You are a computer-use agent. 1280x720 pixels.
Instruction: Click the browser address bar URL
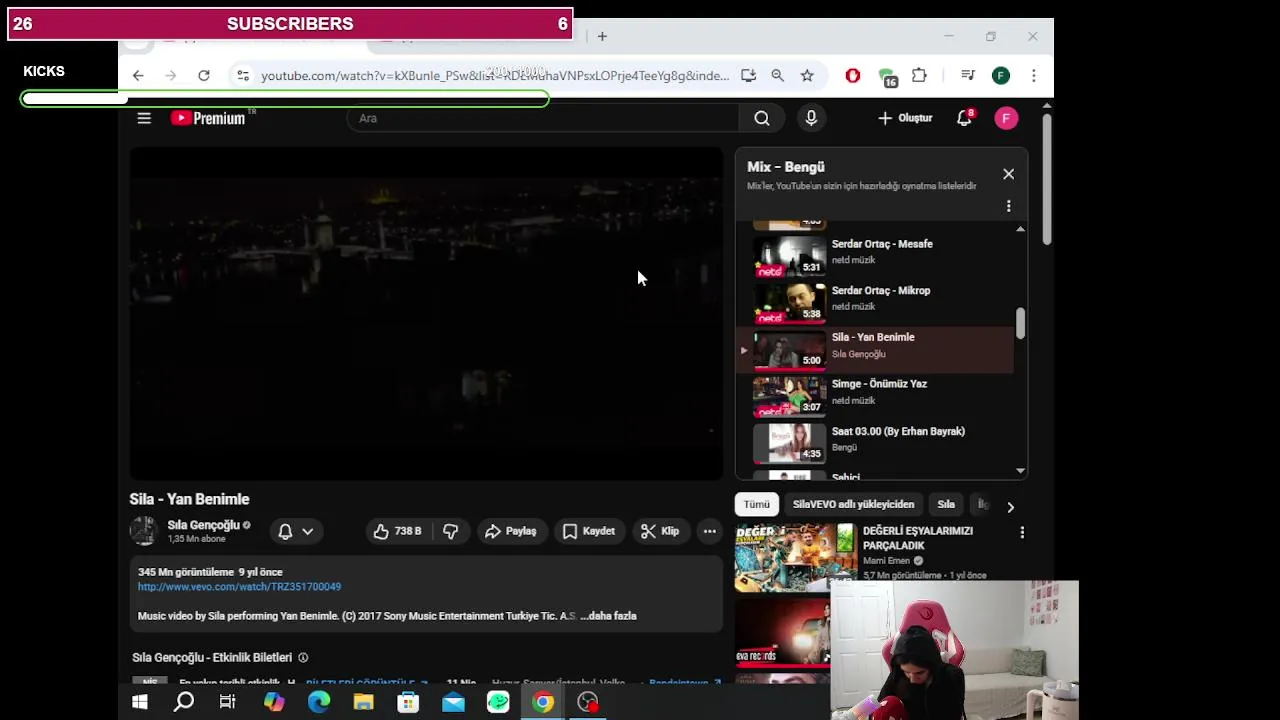click(495, 75)
